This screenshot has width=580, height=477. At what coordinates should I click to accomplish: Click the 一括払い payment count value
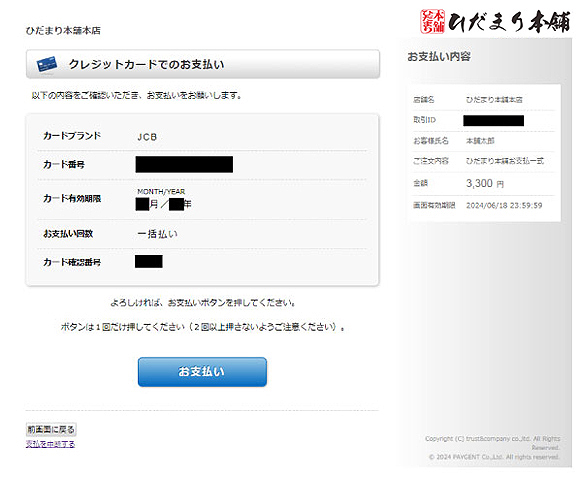tap(157, 234)
